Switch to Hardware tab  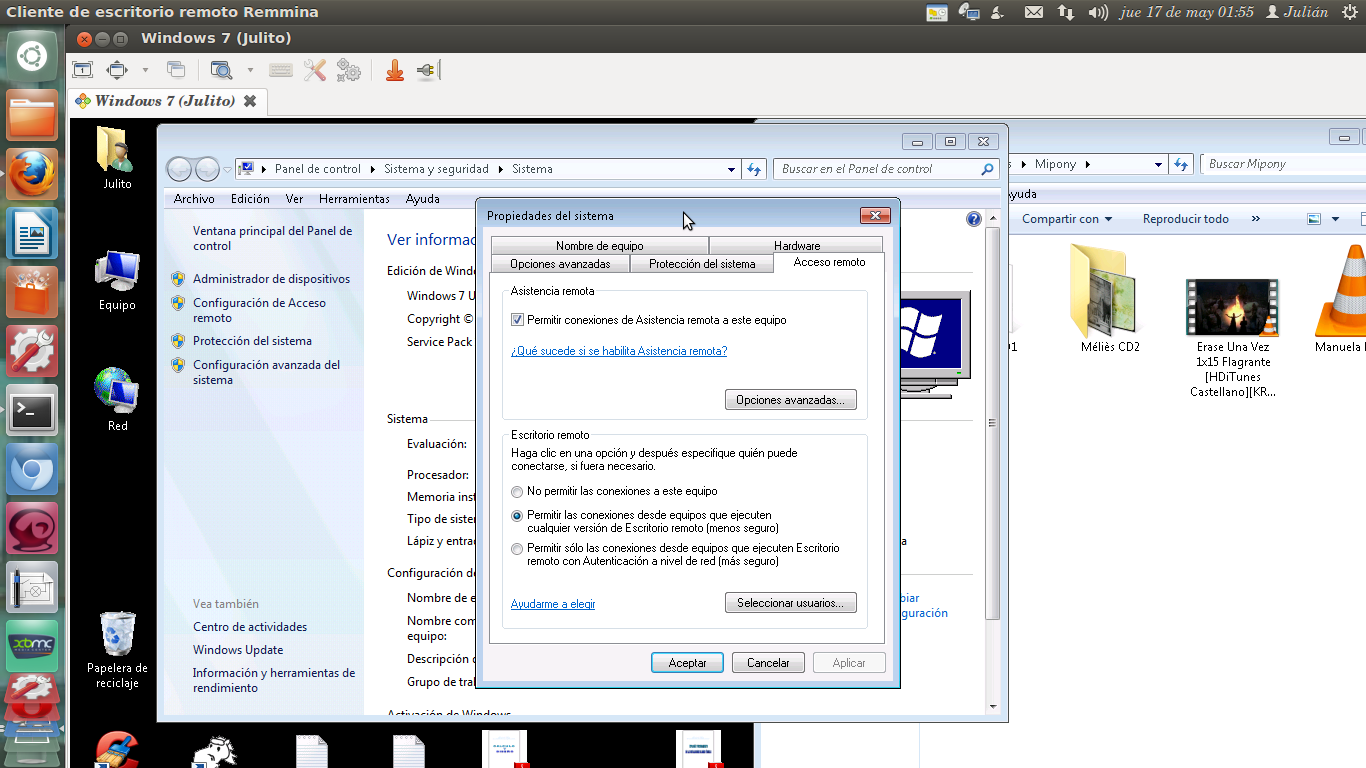click(797, 246)
